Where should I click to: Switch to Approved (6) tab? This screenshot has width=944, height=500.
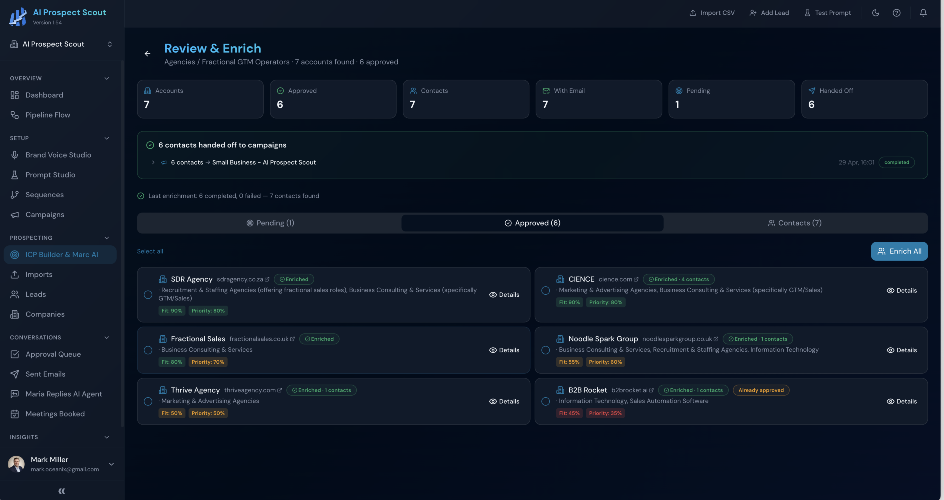click(532, 223)
